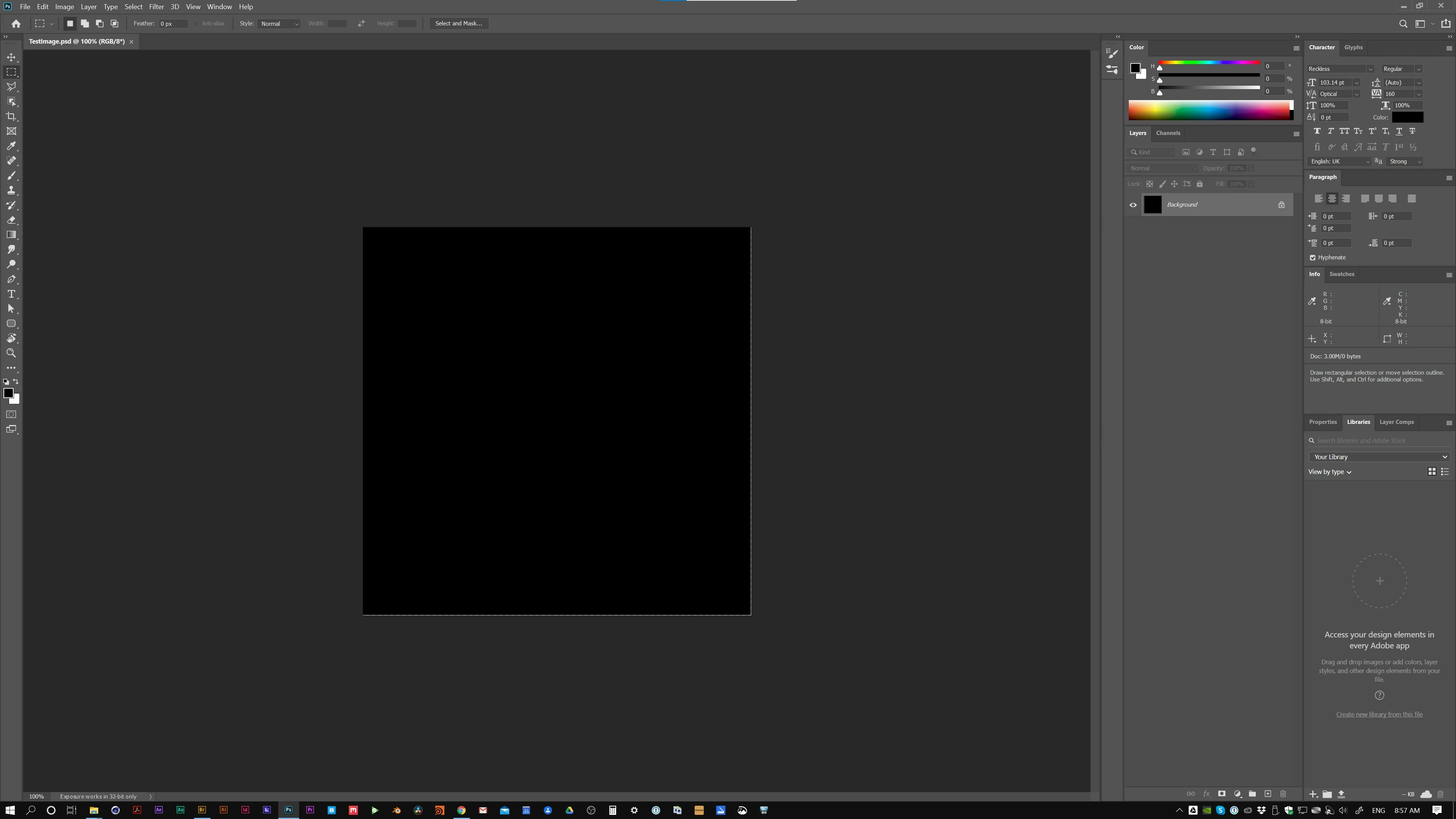This screenshot has height=819, width=1456.
Task: Select the Zoom tool
Action: click(x=11, y=353)
